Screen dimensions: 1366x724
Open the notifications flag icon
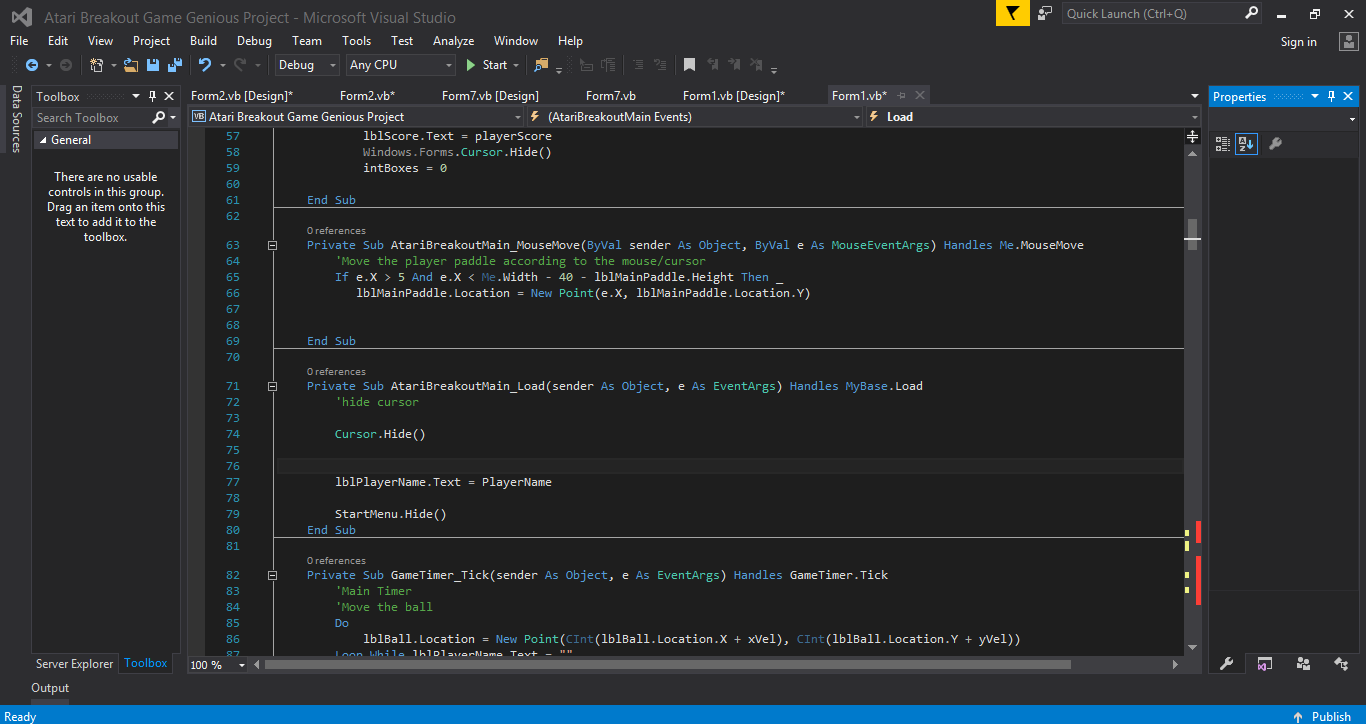[x=1013, y=13]
